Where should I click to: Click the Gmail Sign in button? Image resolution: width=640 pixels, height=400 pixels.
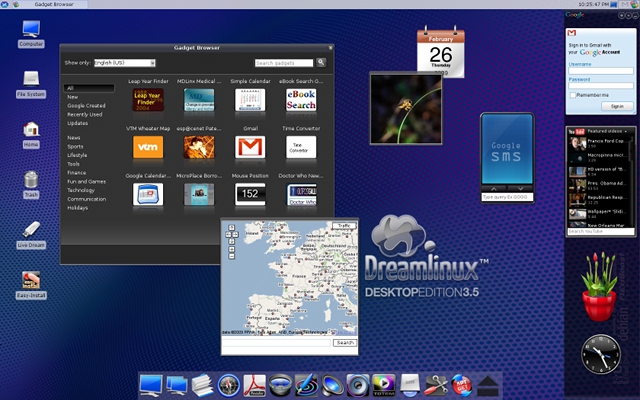(x=617, y=106)
